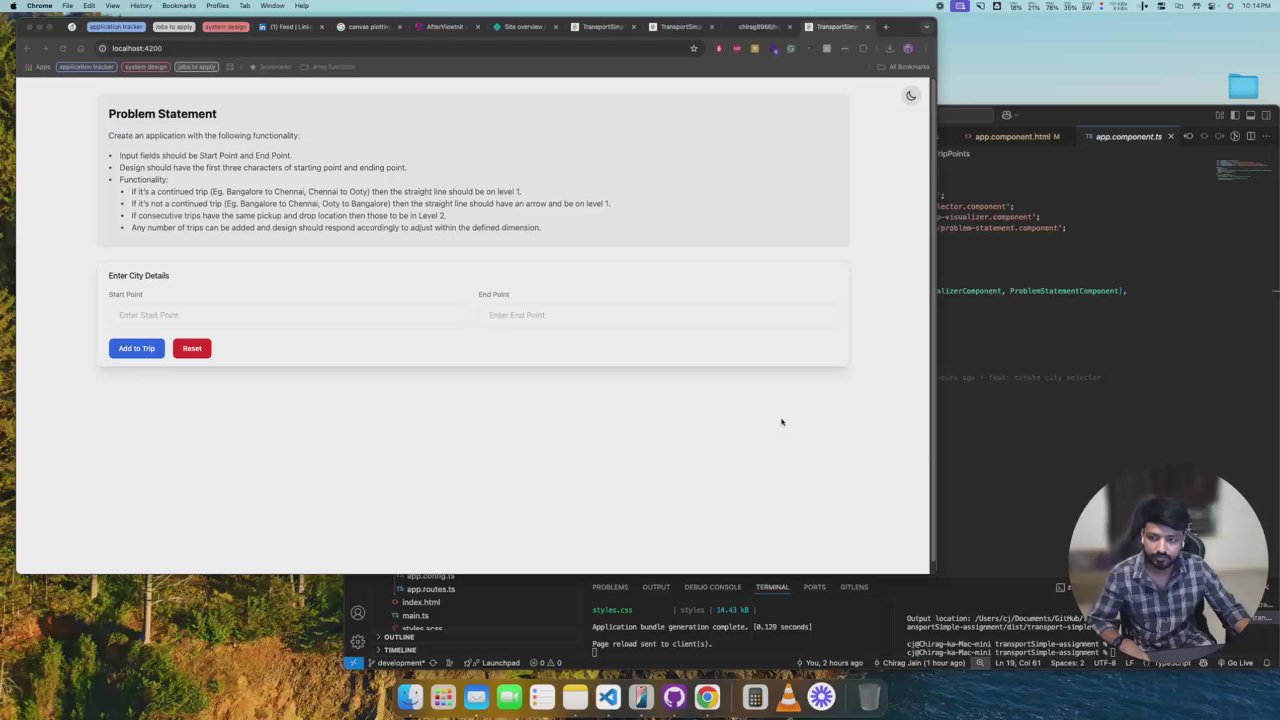Image resolution: width=1280 pixels, height=720 pixels.
Task: Reload the page in Chrome
Action: click(63, 48)
